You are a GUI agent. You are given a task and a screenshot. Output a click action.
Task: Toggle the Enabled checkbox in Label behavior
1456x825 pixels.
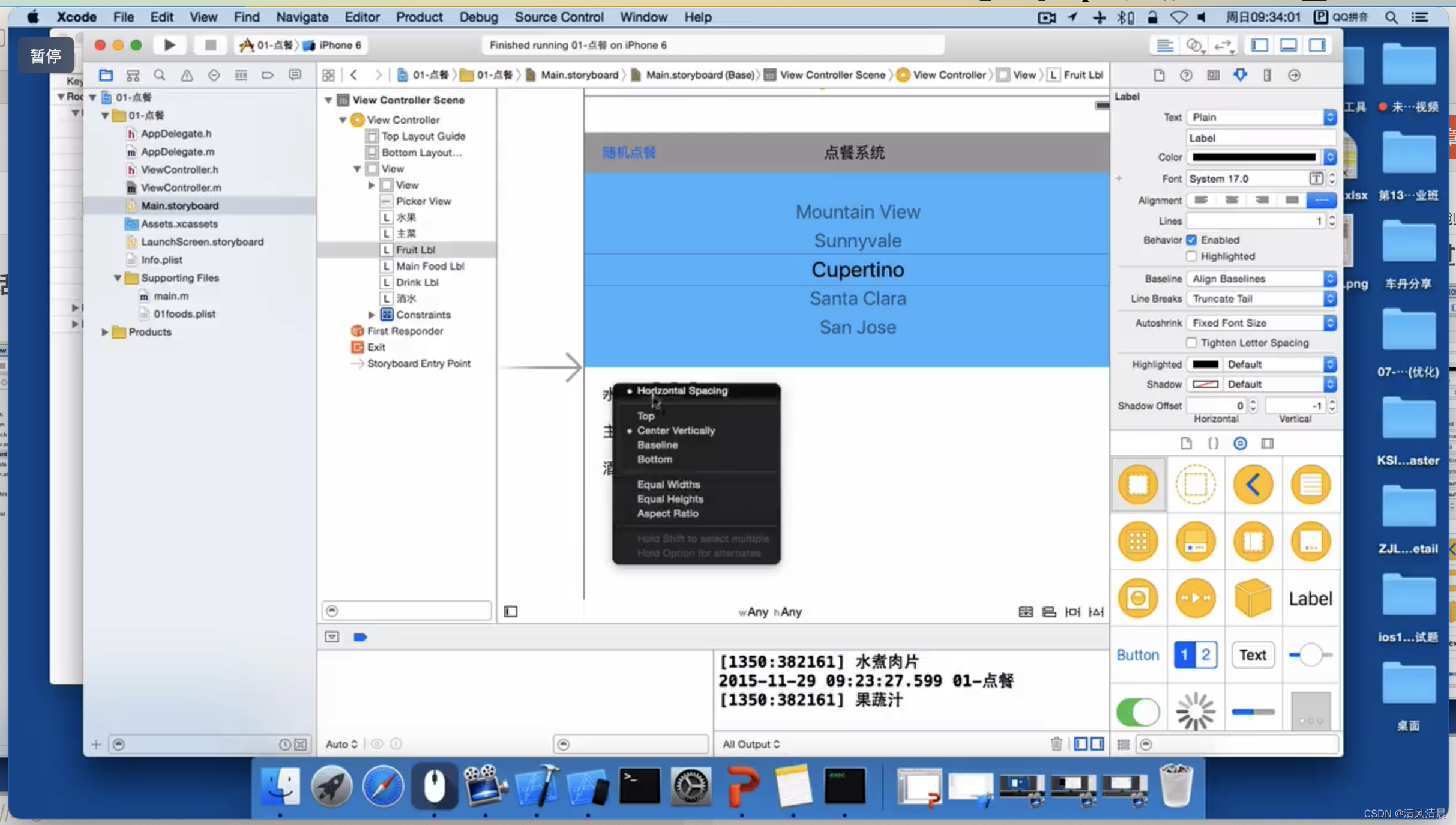(1192, 240)
